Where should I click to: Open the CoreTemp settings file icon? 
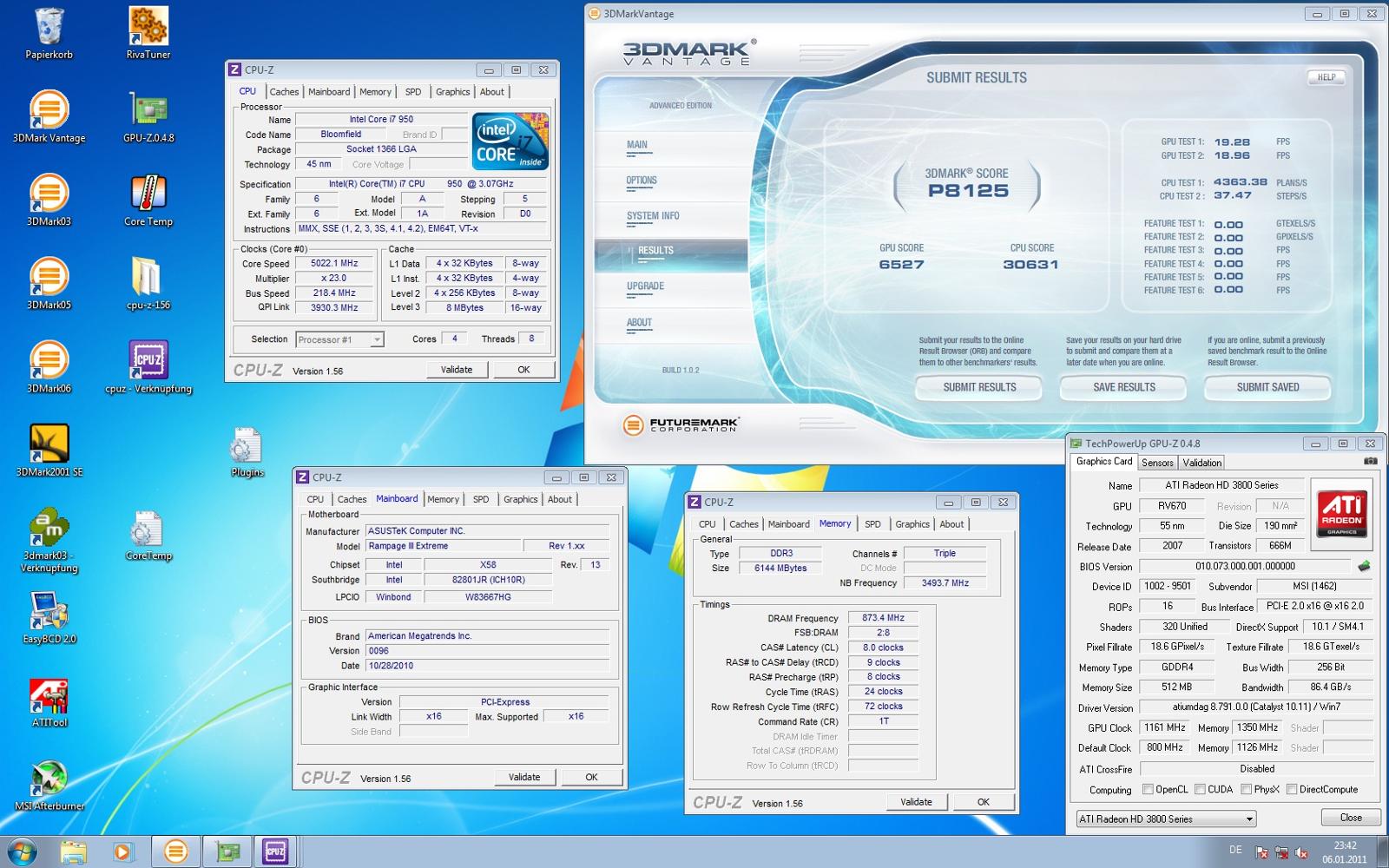148,535
